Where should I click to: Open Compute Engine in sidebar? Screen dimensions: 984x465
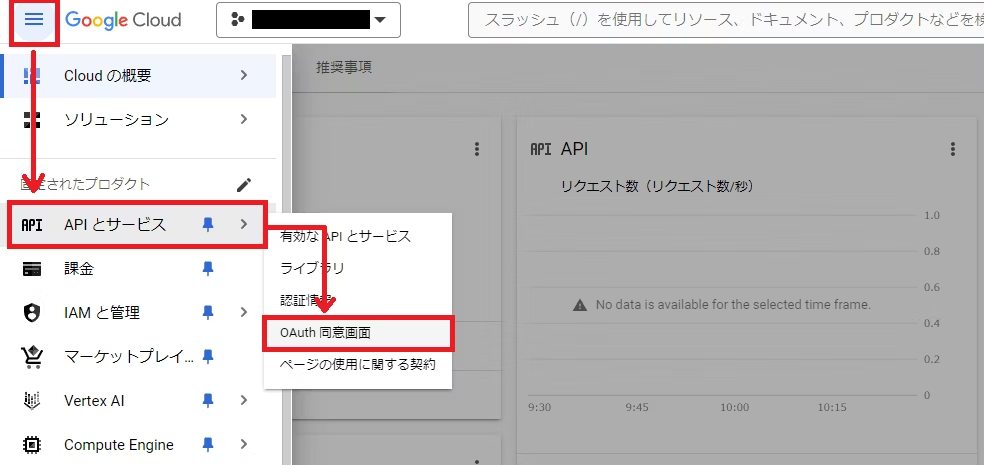coord(138,445)
